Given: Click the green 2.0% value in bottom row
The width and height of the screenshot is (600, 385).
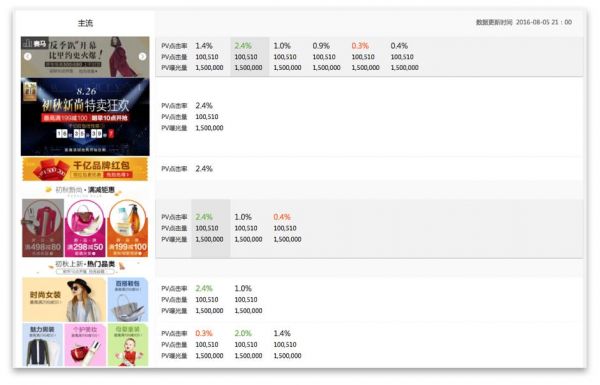Looking at the screenshot, I should [x=243, y=333].
